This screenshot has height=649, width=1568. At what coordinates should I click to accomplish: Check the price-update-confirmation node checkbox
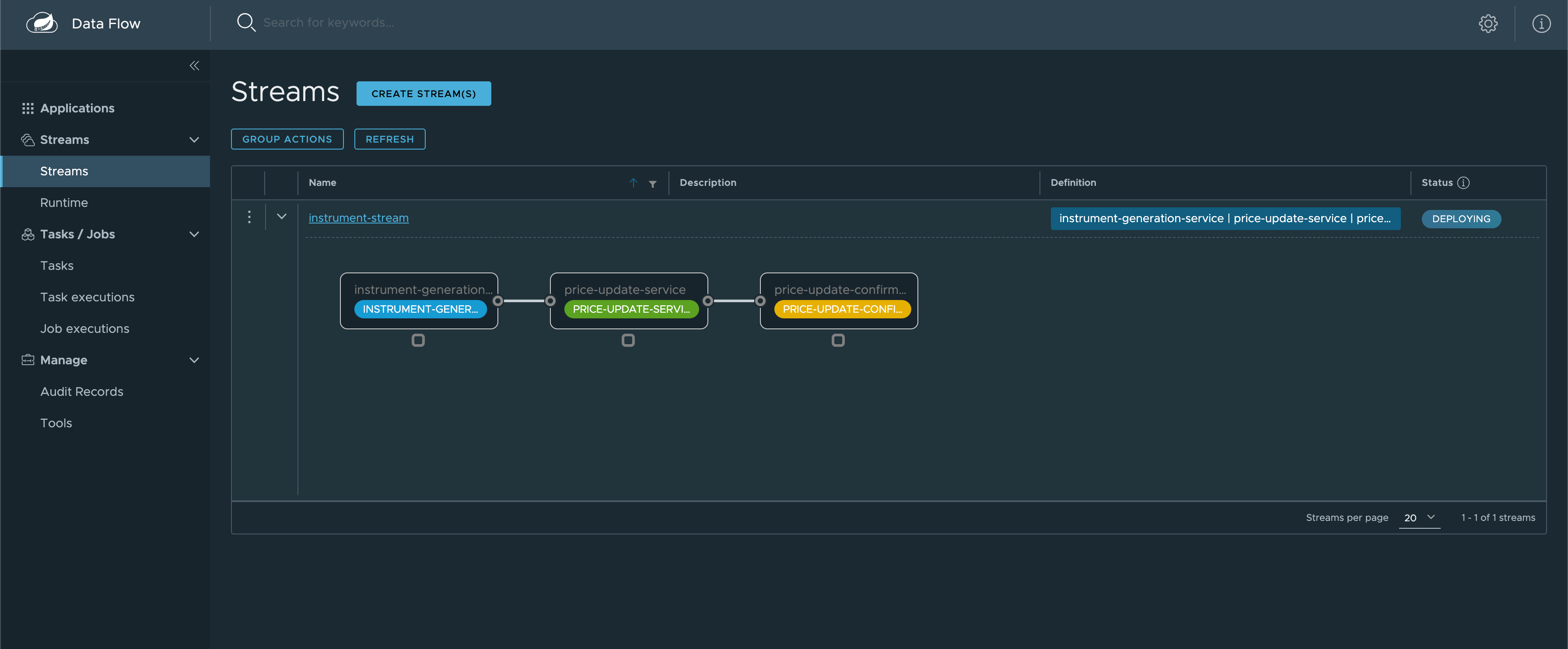pos(838,341)
